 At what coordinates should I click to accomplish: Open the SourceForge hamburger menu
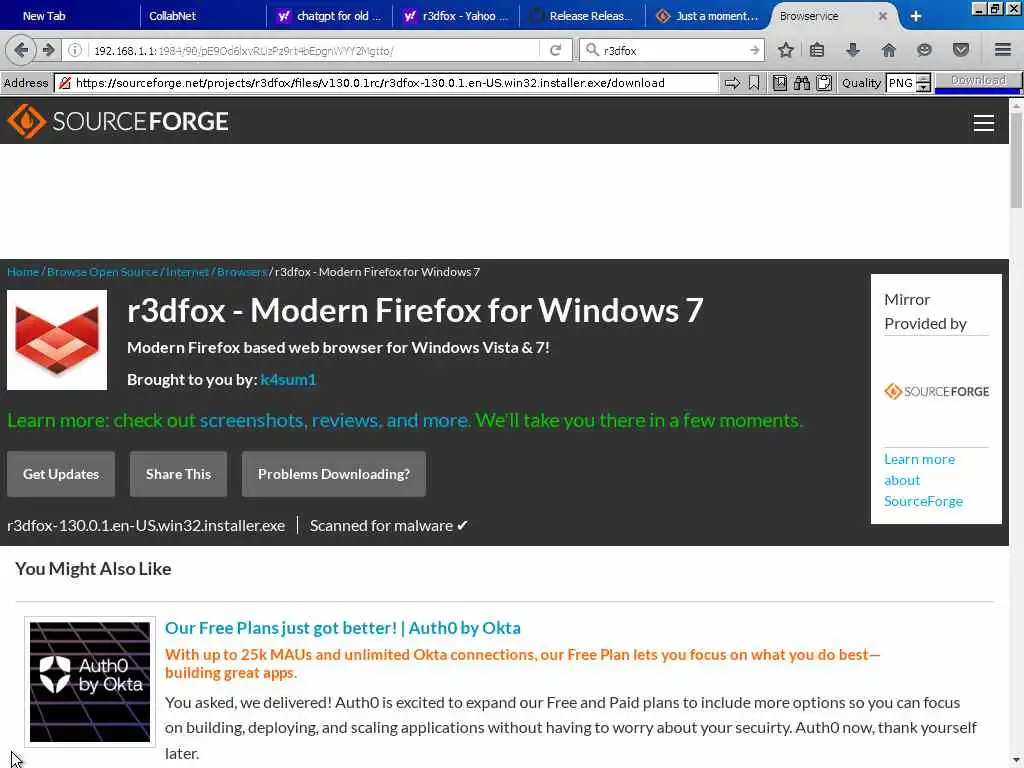point(984,123)
